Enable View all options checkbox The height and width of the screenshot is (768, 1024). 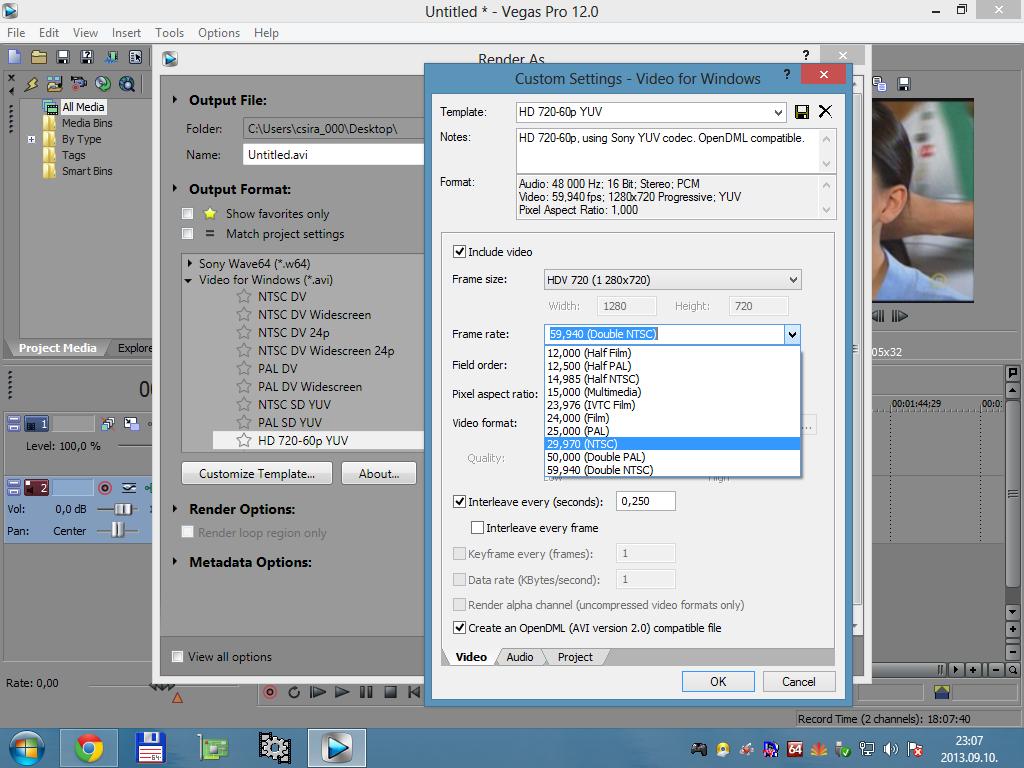tap(177, 656)
